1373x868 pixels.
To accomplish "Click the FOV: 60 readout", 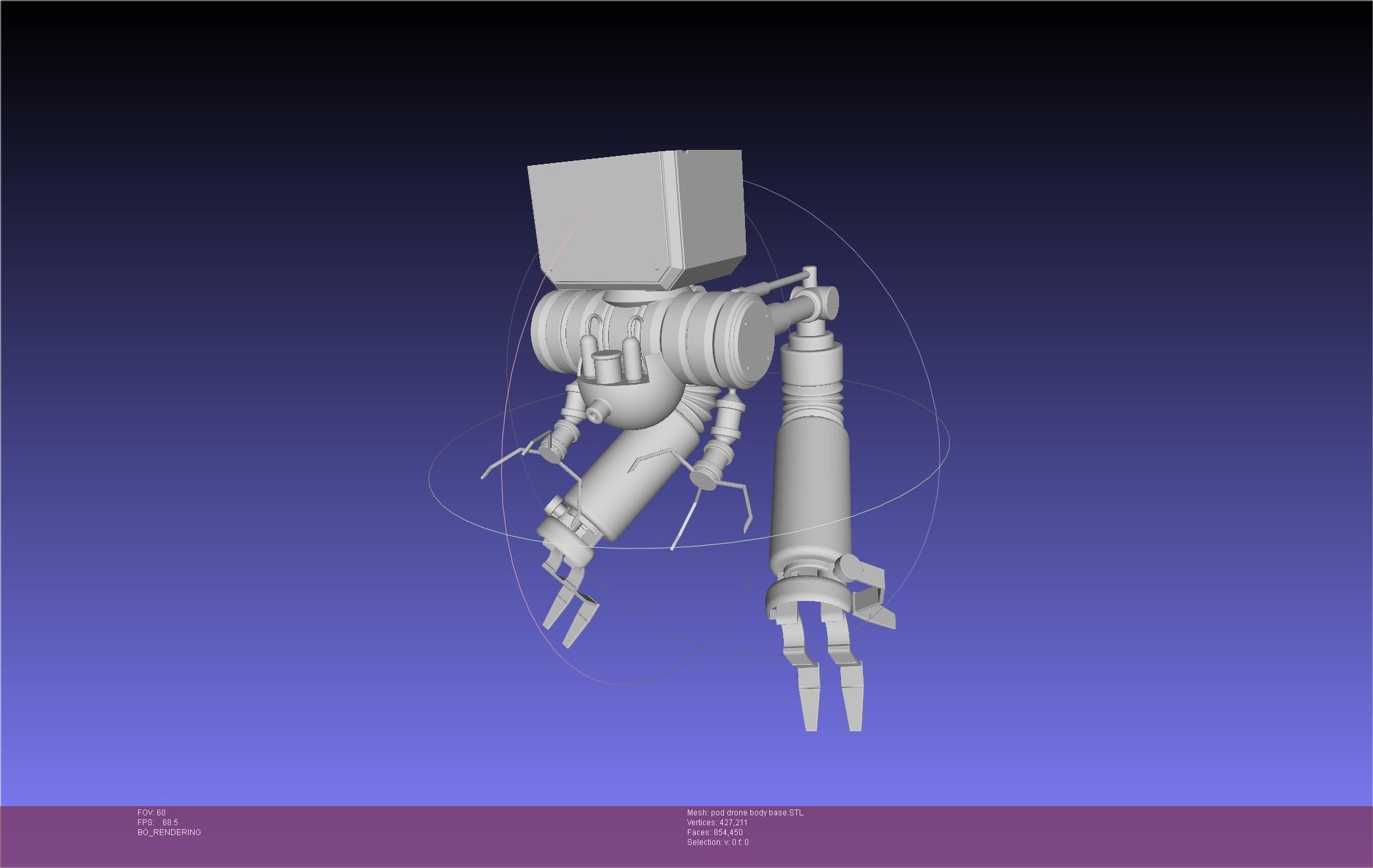I will pyautogui.click(x=152, y=813).
